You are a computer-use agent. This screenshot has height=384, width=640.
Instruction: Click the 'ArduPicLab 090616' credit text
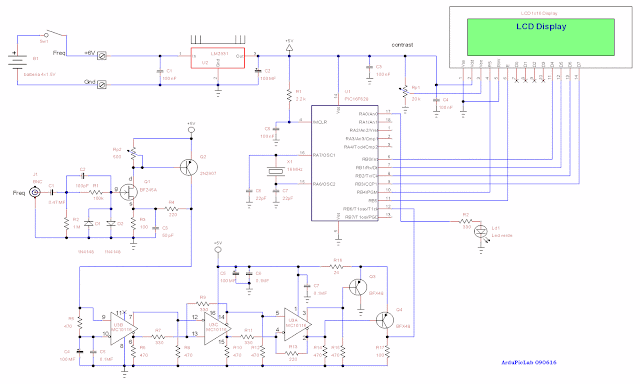coord(529,362)
